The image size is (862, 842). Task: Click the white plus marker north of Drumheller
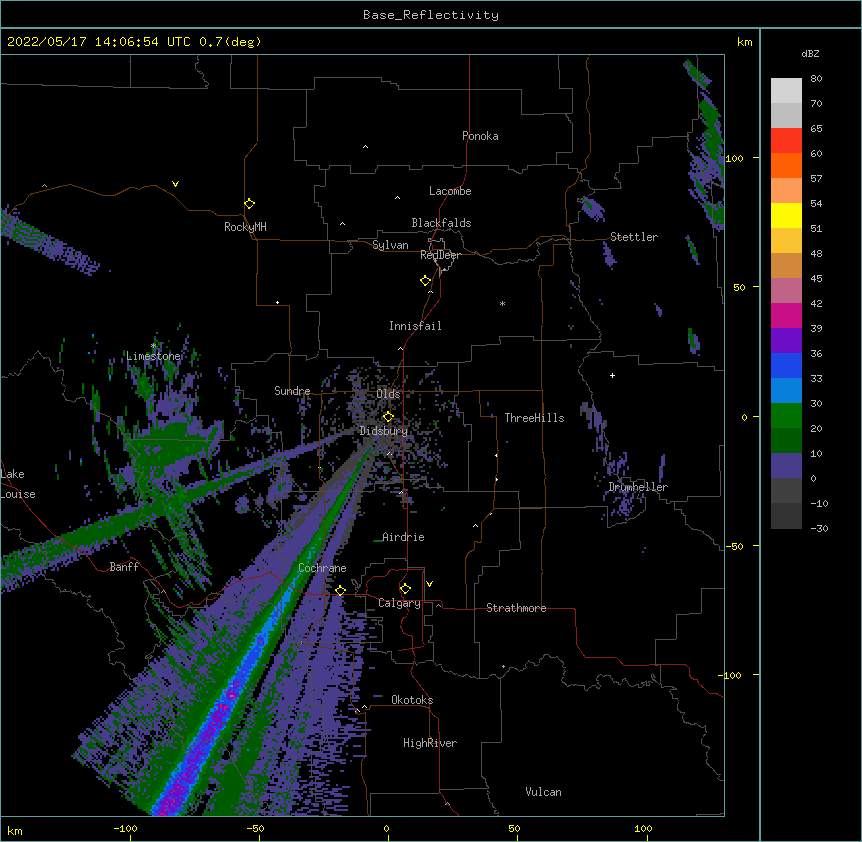pos(612,375)
